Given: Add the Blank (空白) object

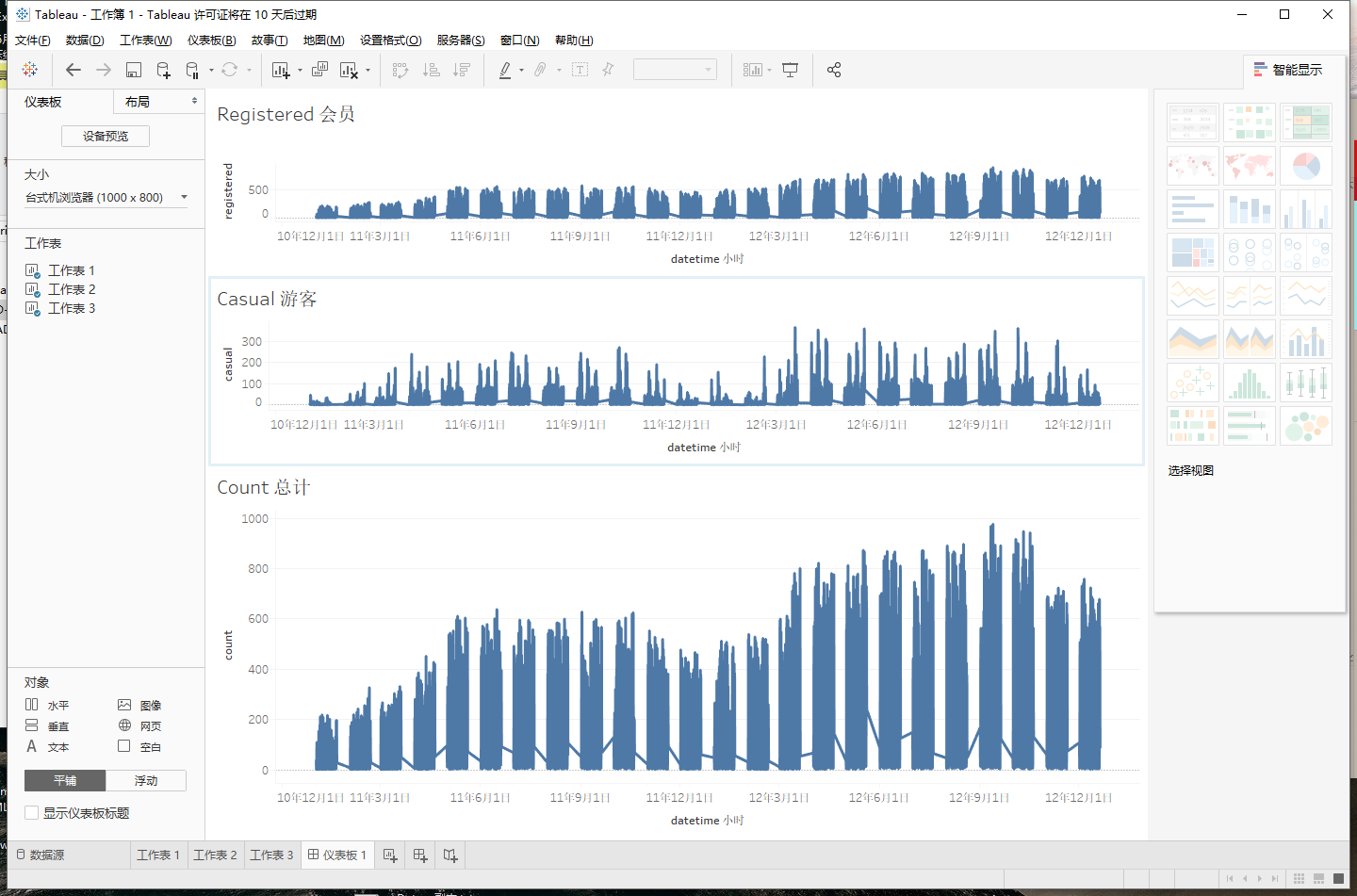Looking at the screenshot, I should click(139, 746).
